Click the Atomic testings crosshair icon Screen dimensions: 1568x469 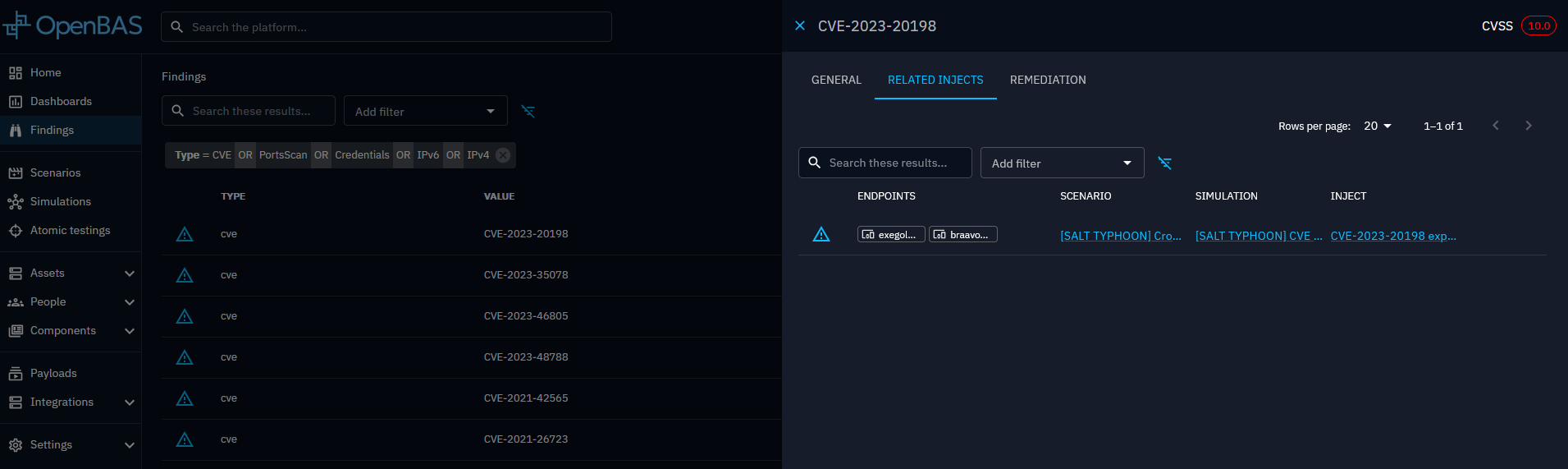[x=16, y=231]
